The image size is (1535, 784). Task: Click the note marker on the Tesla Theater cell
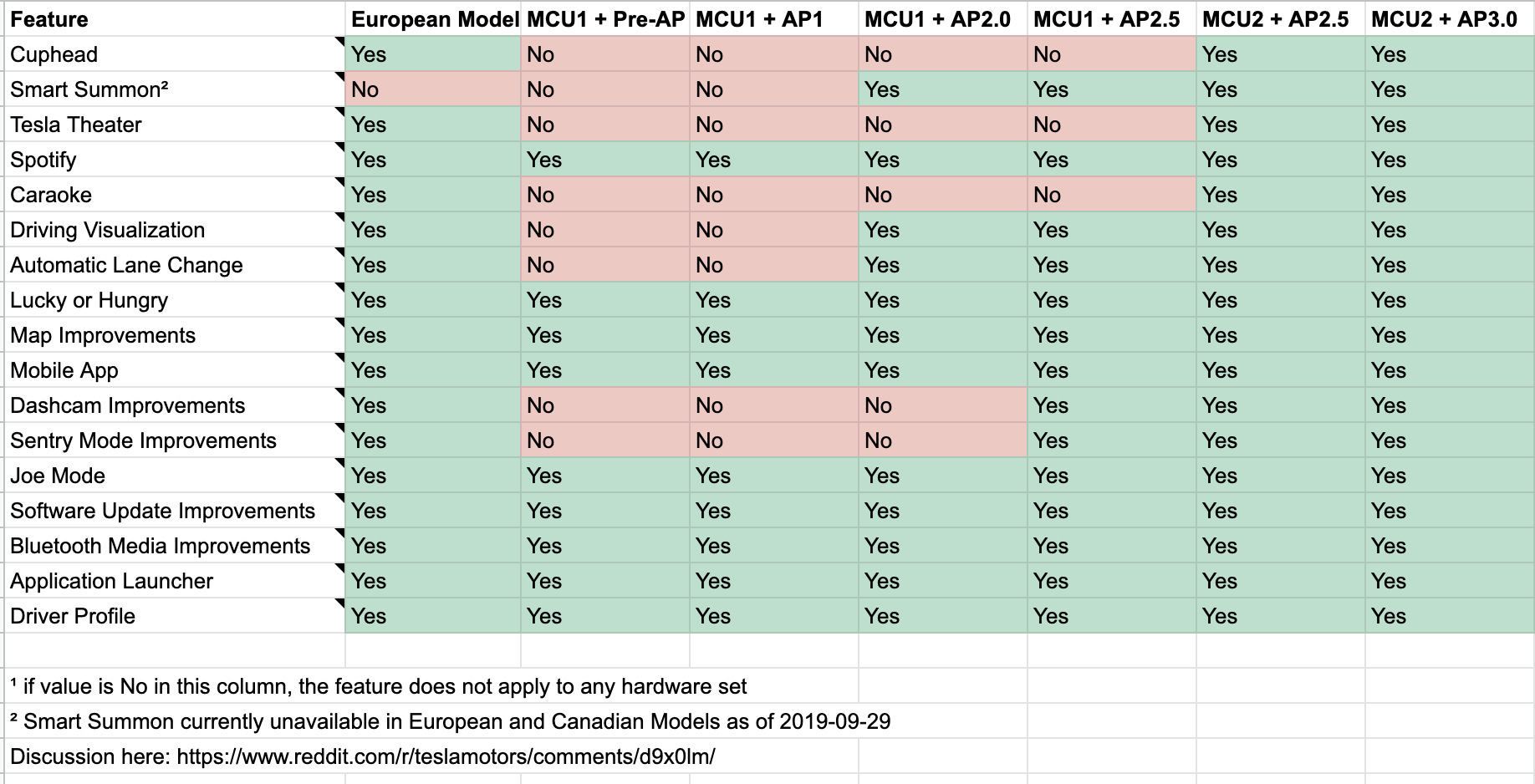click(x=340, y=110)
